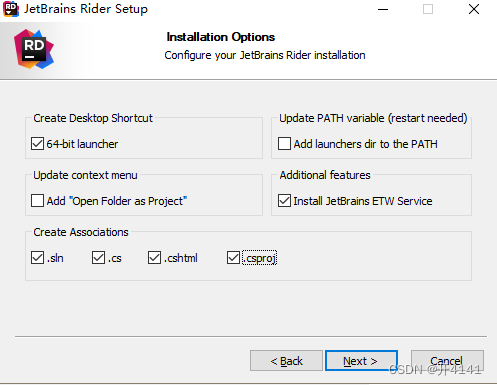Screen dimensions: 497x385
Task: Click the "Update PATH variable (restart needed)" label
Action: tap(373, 118)
